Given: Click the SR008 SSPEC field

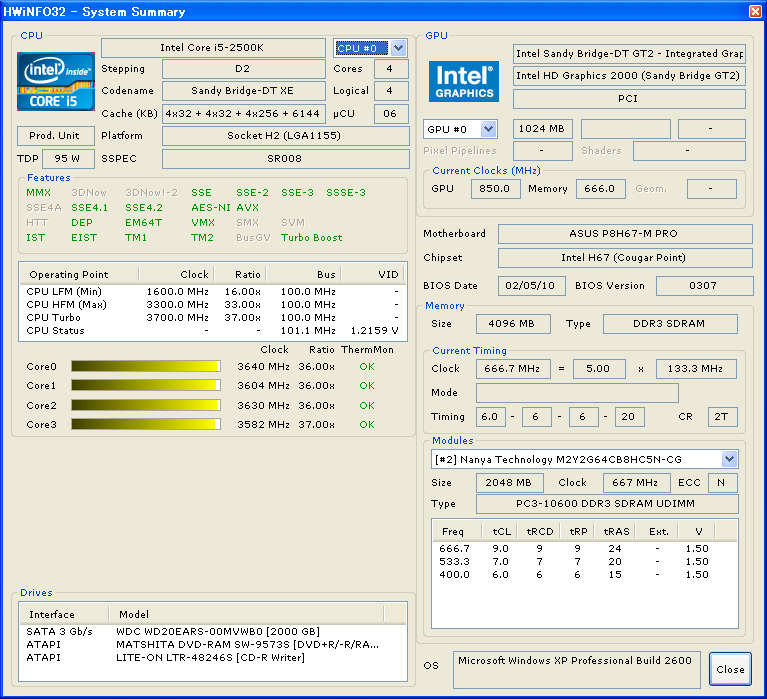Looking at the screenshot, I should pyautogui.click(x=285, y=158).
